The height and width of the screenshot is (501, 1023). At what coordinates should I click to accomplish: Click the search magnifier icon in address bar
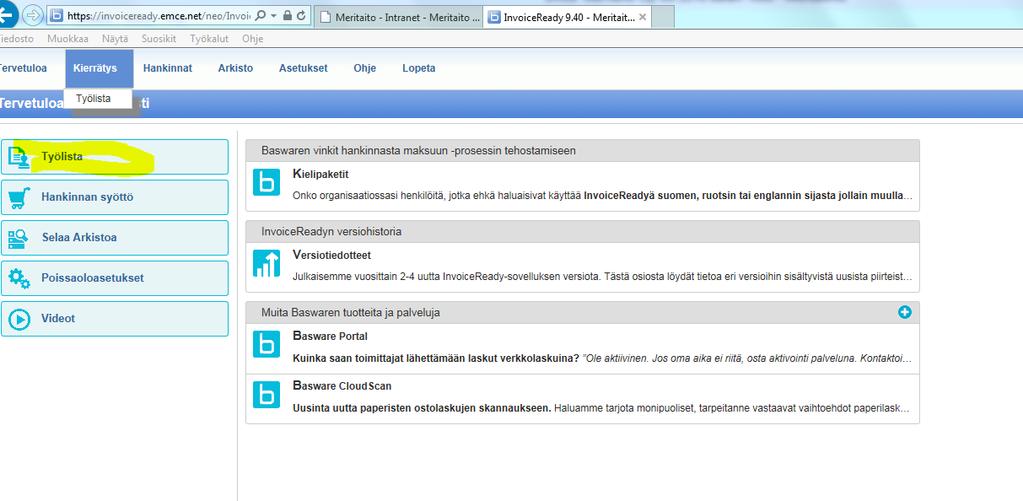tap(260, 15)
